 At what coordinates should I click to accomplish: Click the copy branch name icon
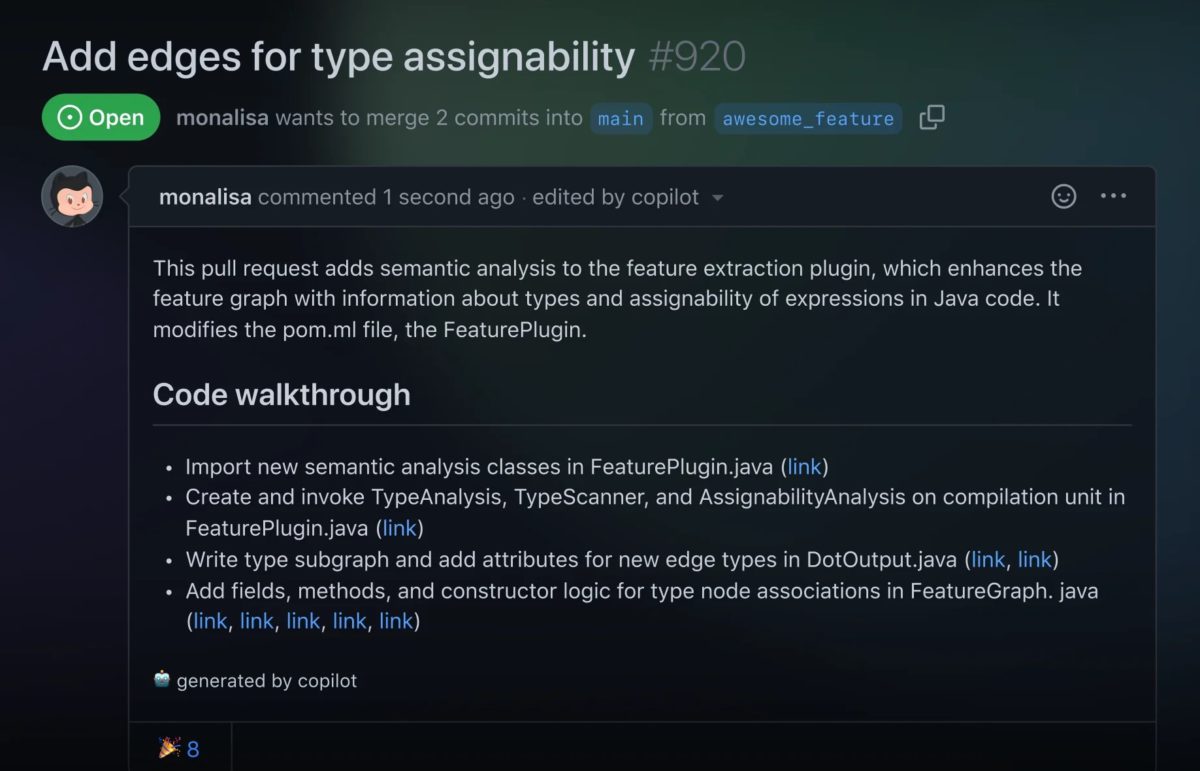click(932, 118)
